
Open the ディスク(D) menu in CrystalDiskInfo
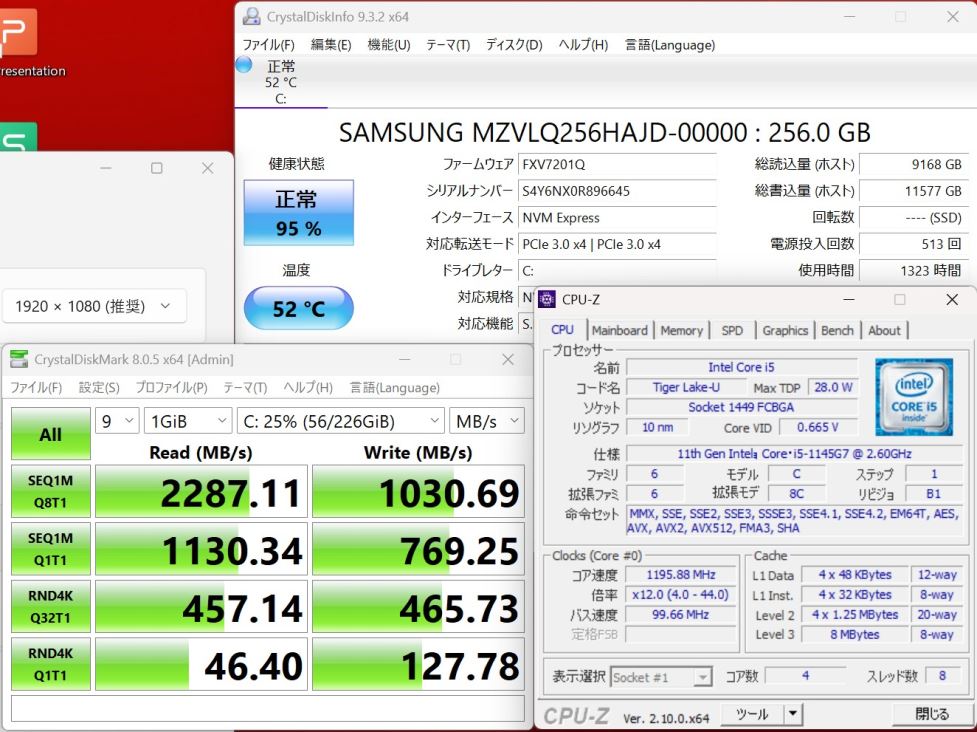tap(513, 45)
